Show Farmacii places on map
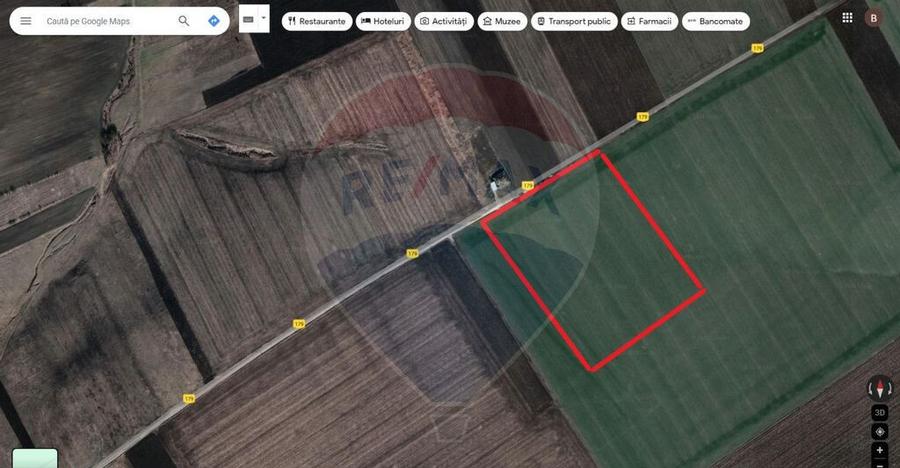Viewport: 900px width, 468px height. click(649, 21)
